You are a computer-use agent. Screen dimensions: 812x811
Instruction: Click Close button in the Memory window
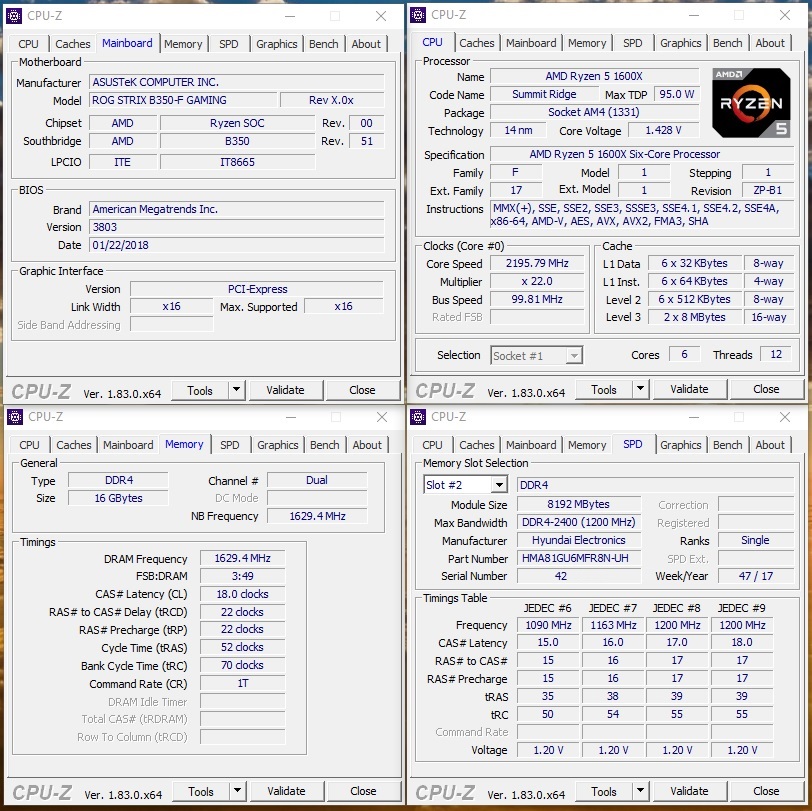pyautogui.click(x=363, y=791)
